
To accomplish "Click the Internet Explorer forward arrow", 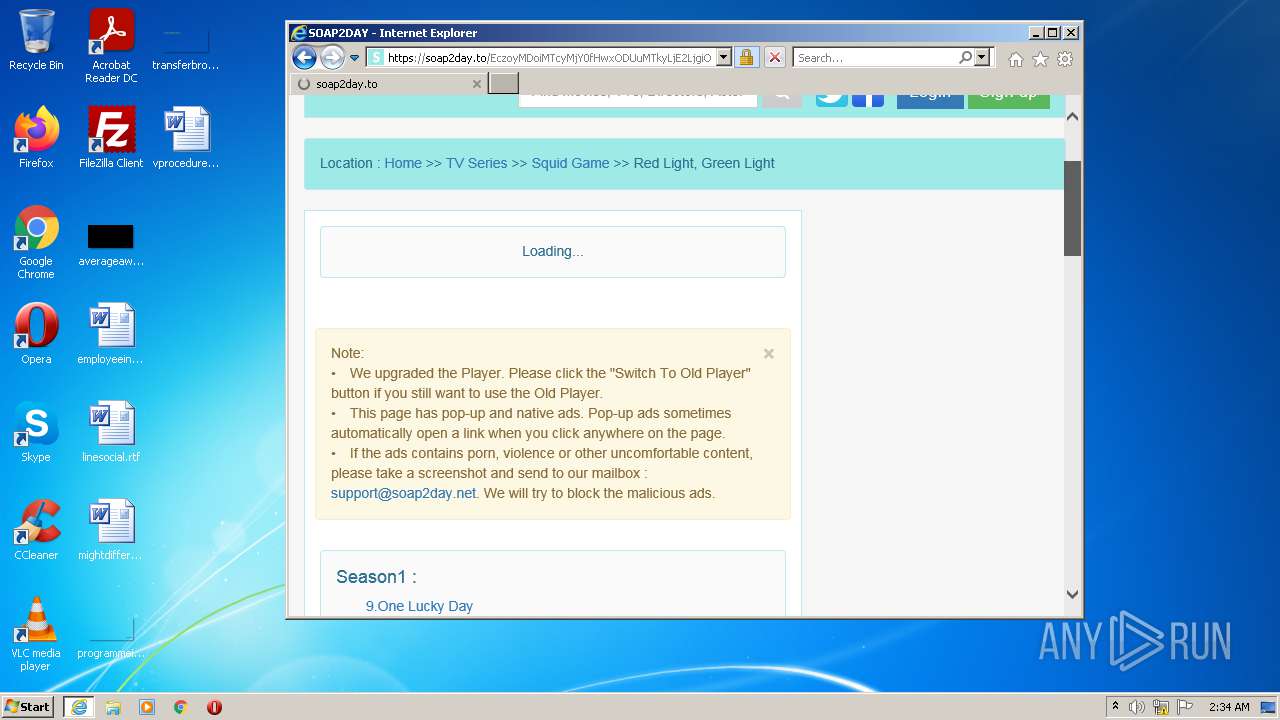I will pos(332,58).
